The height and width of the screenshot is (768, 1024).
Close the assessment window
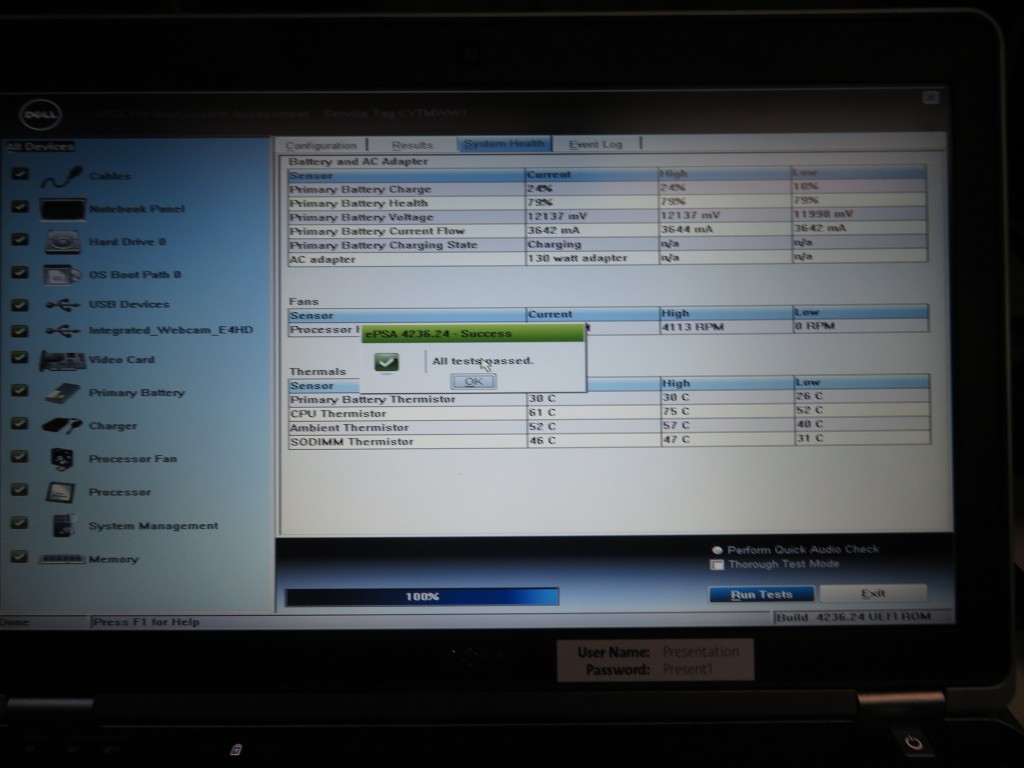click(931, 97)
